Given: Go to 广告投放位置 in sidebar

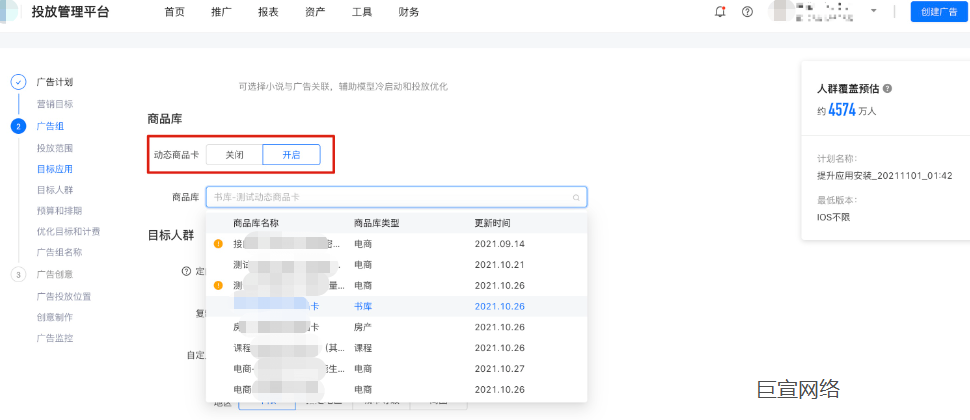Looking at the screenshot, I should [64, 296].
